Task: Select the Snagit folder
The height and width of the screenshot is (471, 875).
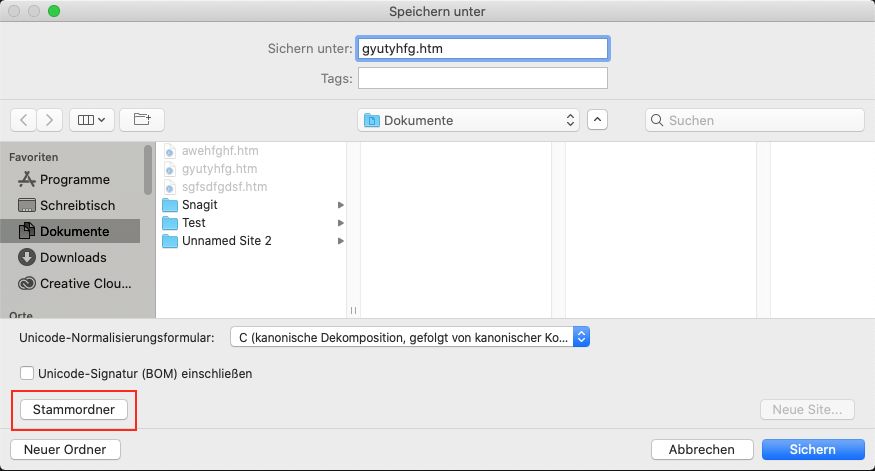Action: (199, 205)
